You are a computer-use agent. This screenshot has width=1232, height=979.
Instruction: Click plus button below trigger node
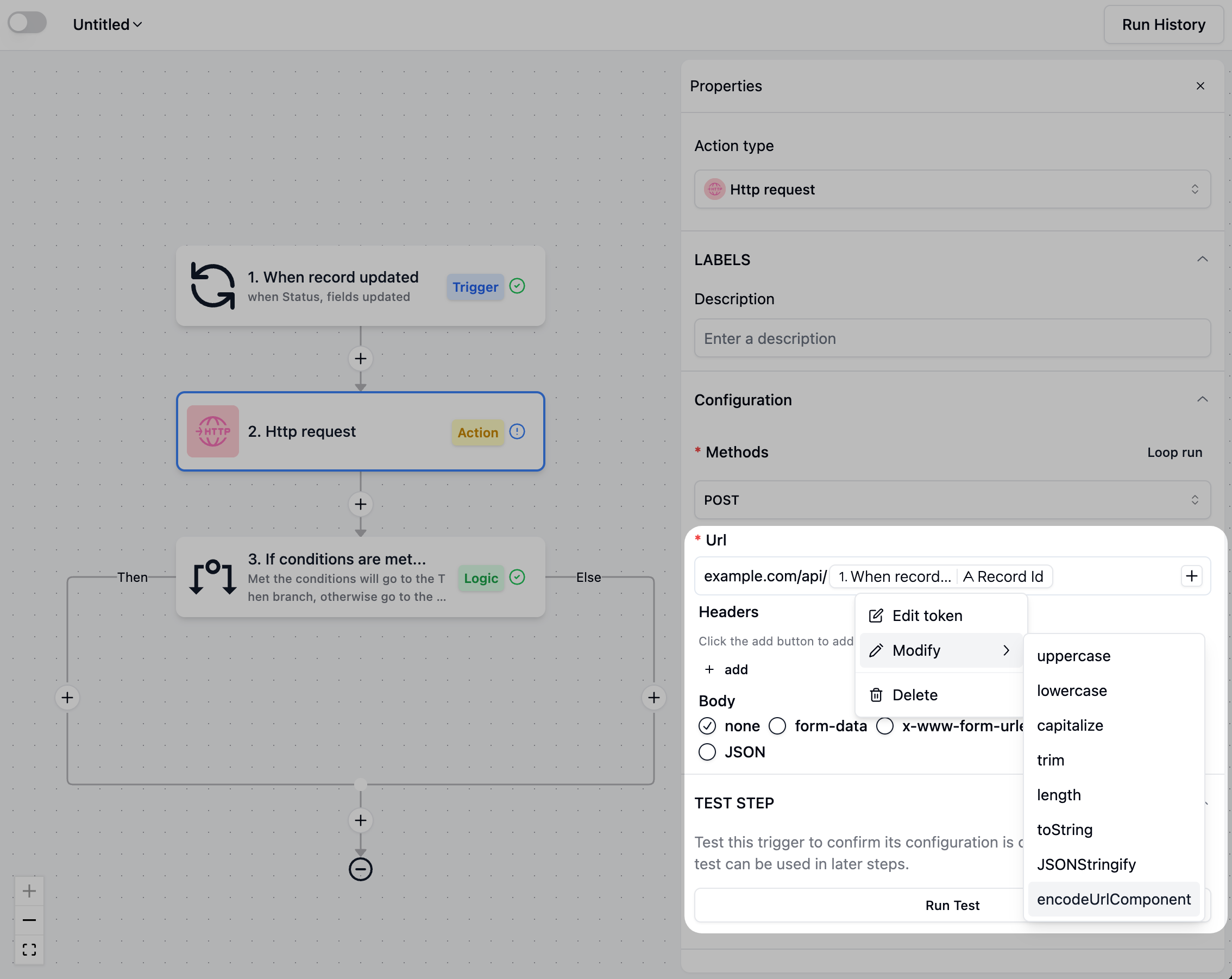(x=360, y=359)
